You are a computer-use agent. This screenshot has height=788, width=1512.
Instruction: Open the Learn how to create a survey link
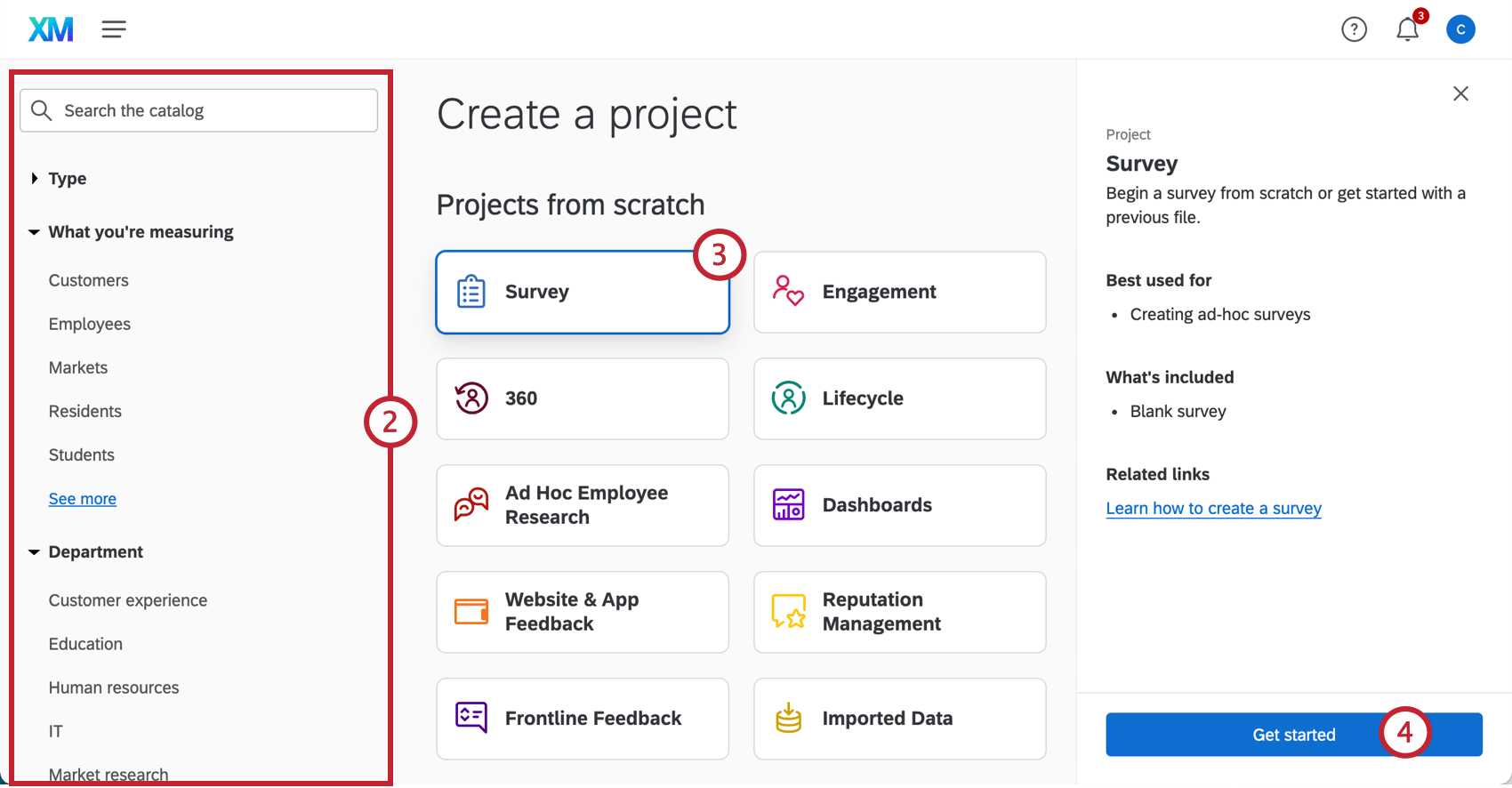click(x=1213, y=508)
